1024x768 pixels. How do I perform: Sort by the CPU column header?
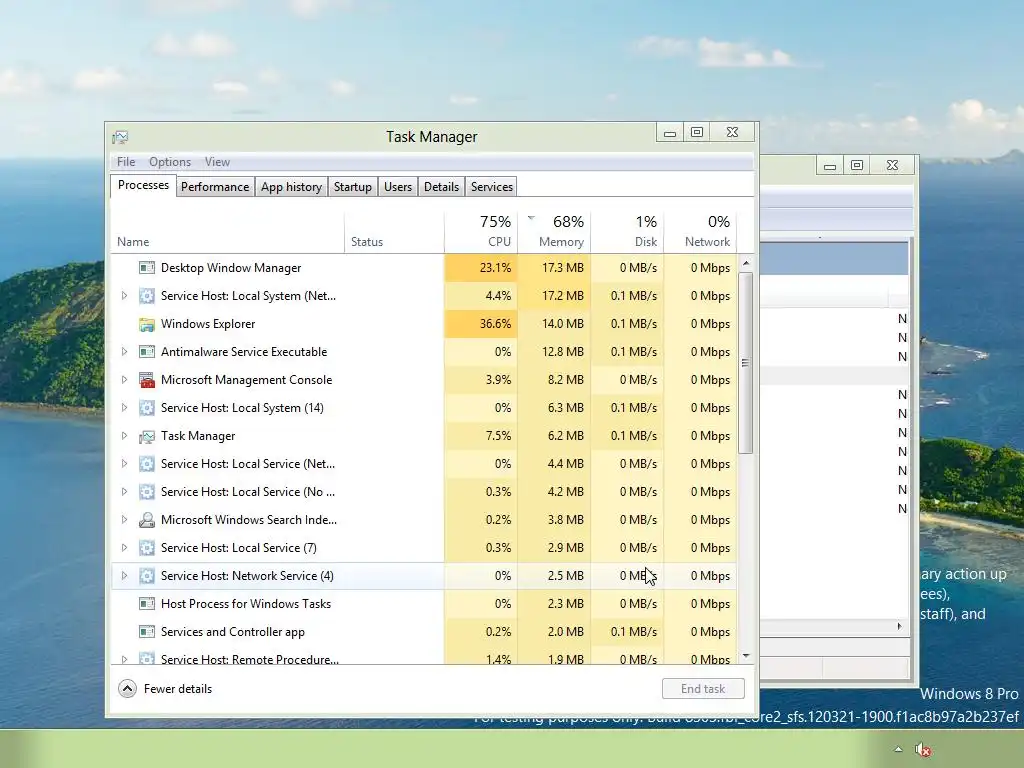pyautogui.click(x=481, y=232)
